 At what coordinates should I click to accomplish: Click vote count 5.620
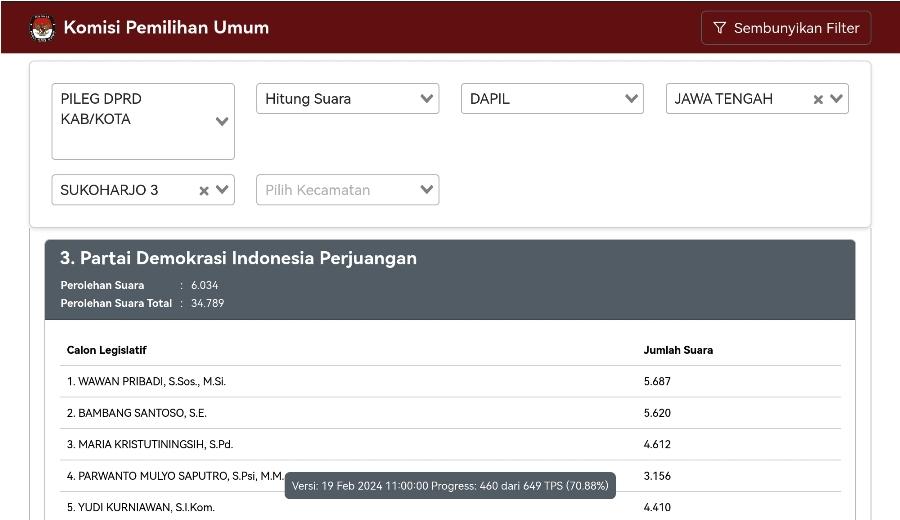click(657, 413)
